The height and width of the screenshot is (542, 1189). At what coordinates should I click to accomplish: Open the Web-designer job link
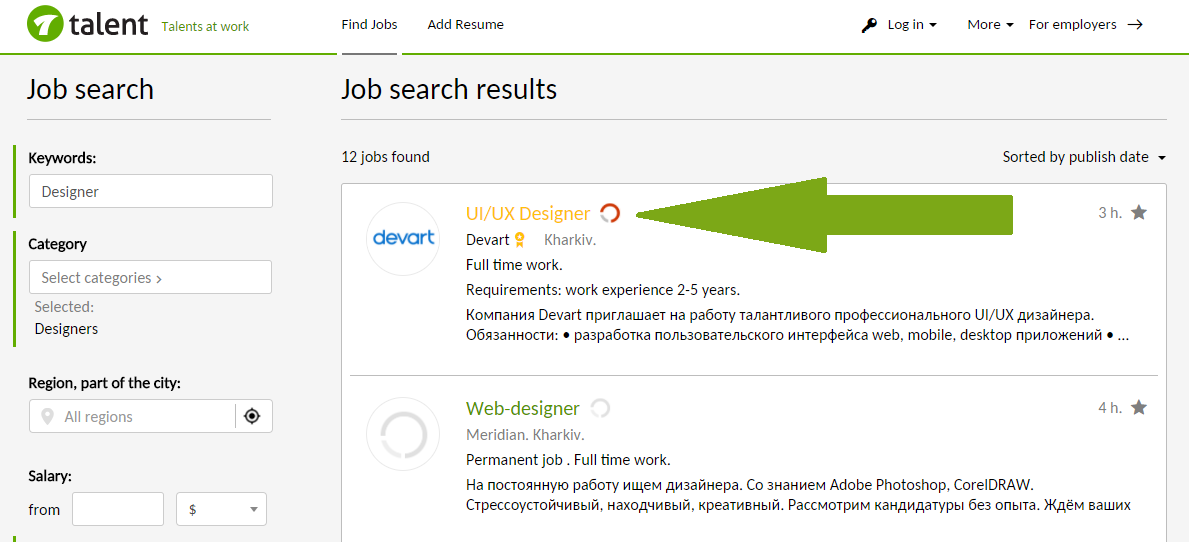(522, 409)
